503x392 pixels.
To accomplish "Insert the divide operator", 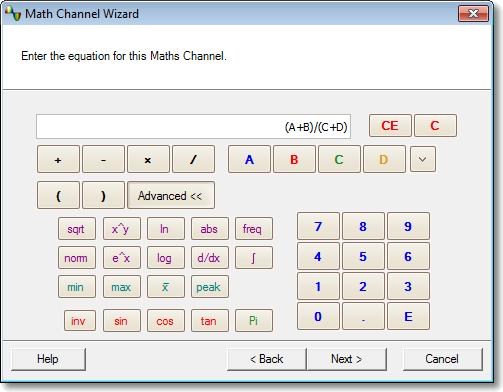I will pos(193,159).
